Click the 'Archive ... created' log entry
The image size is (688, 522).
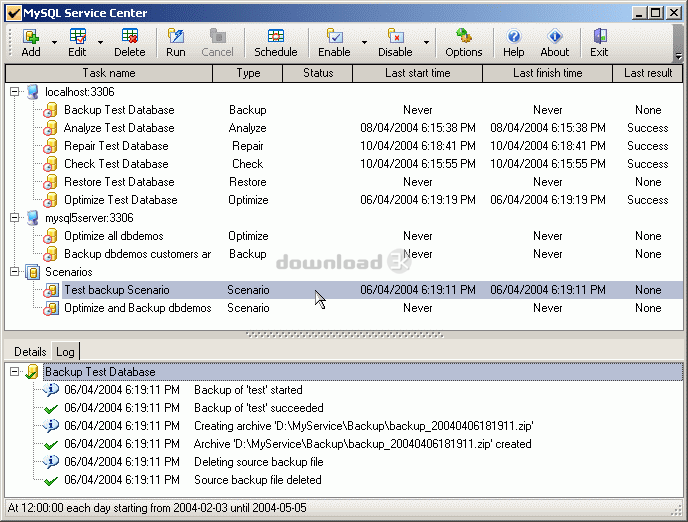point(362,444)
